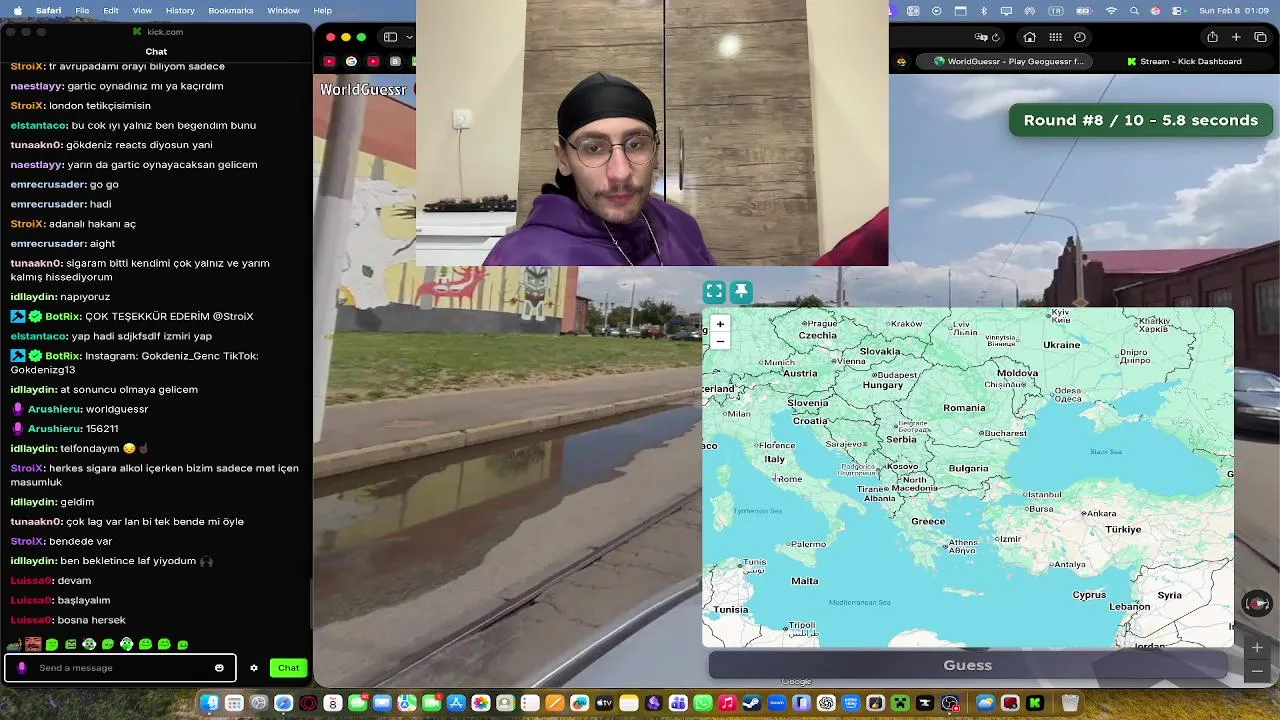Open chat settings gear icon
Viewport: 1280px width, 720px height.
pos(254,668)
